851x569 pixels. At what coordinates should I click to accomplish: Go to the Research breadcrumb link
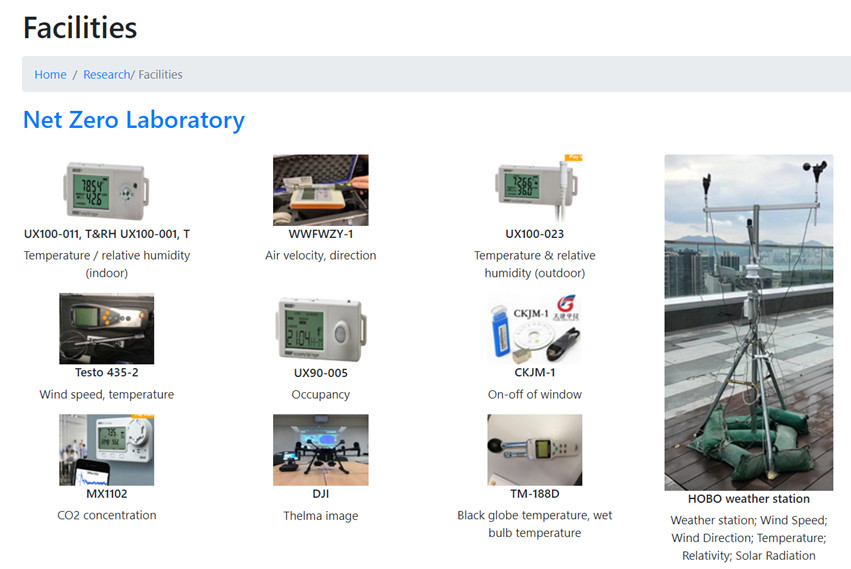coord(106,74)
